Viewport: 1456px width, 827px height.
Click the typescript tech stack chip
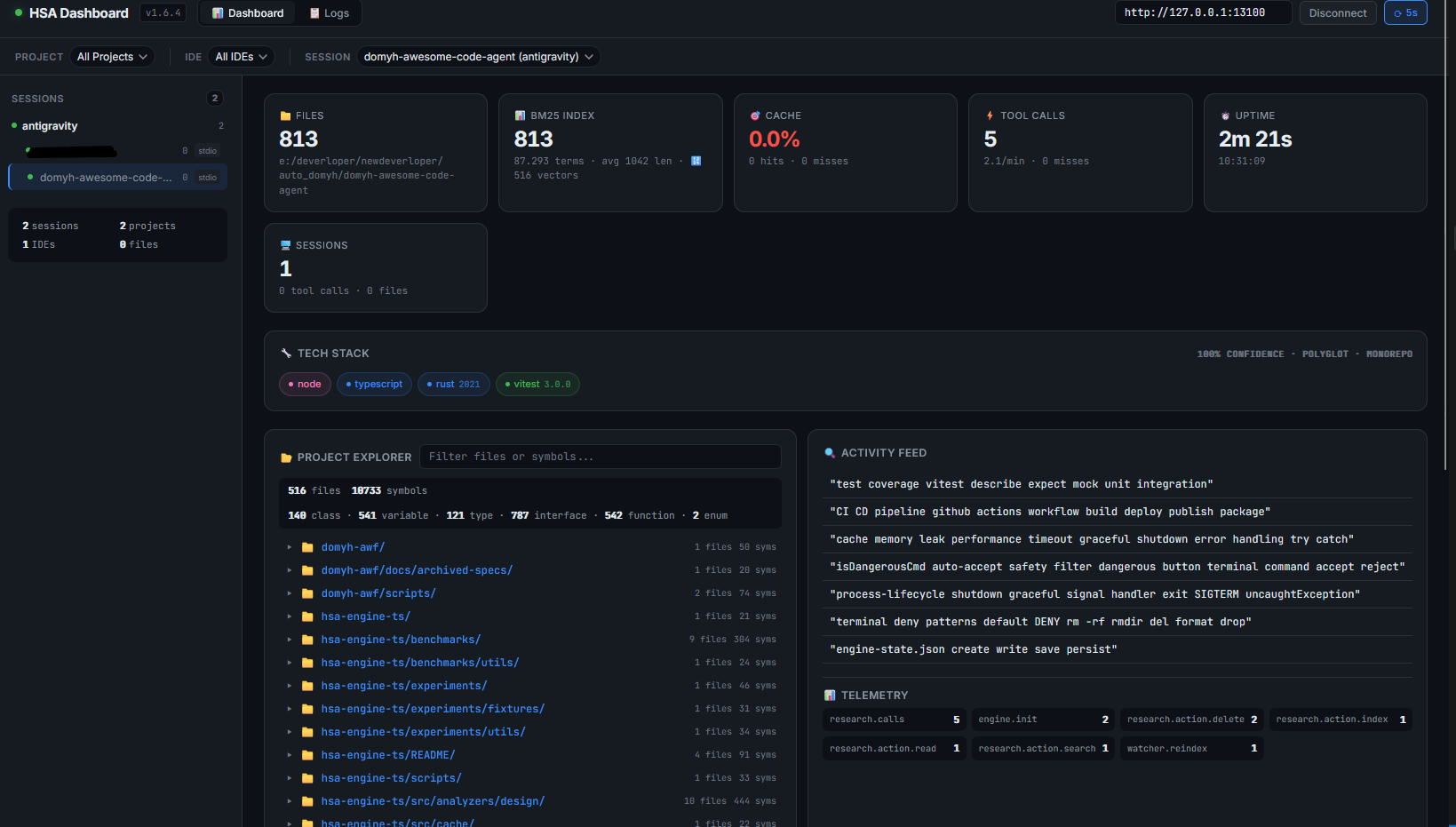(374, 385)
